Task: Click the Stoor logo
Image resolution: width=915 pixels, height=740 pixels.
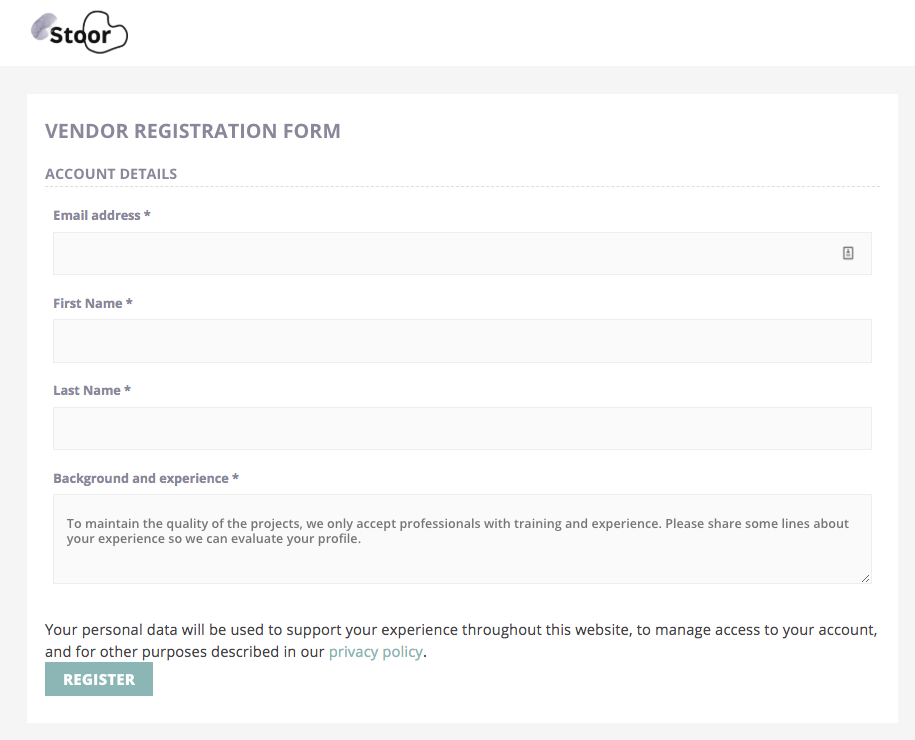Action: 79,32
